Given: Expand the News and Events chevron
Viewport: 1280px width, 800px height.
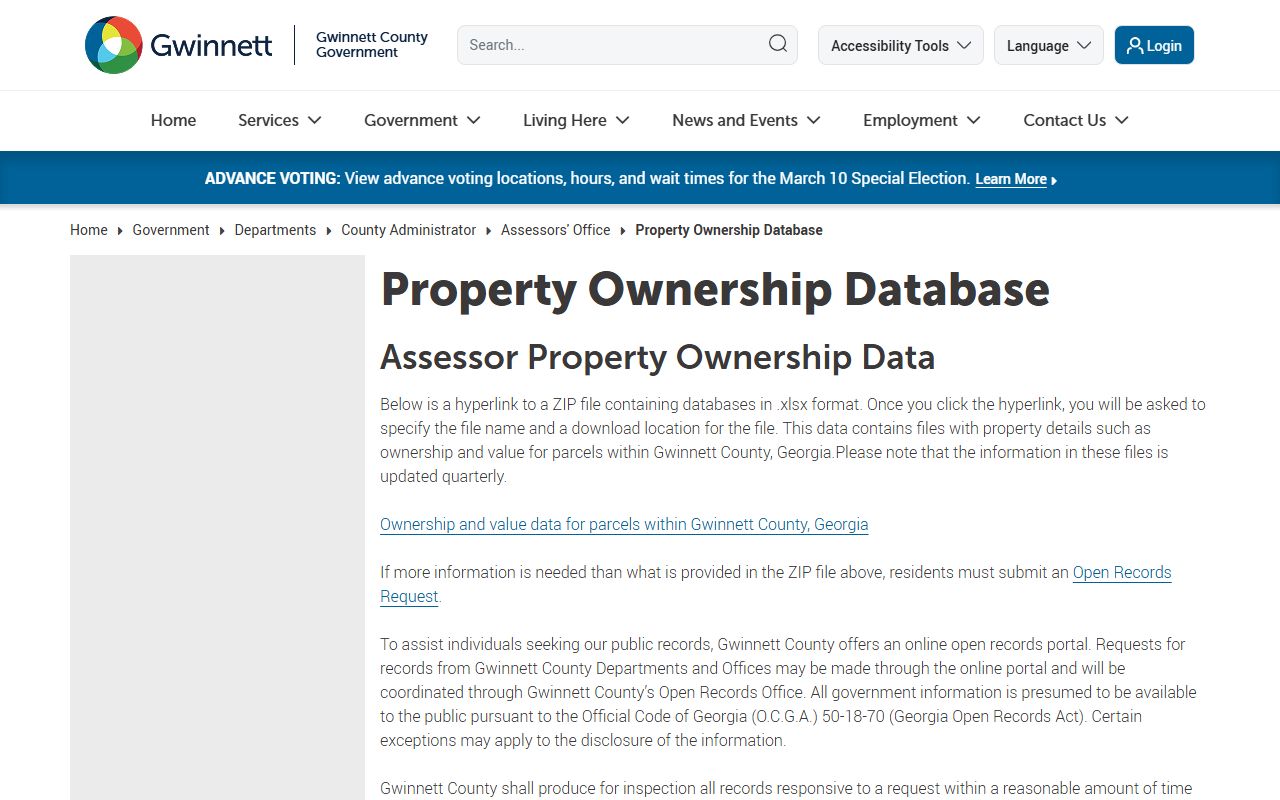Looking at the screenshot, I should 813,120.
